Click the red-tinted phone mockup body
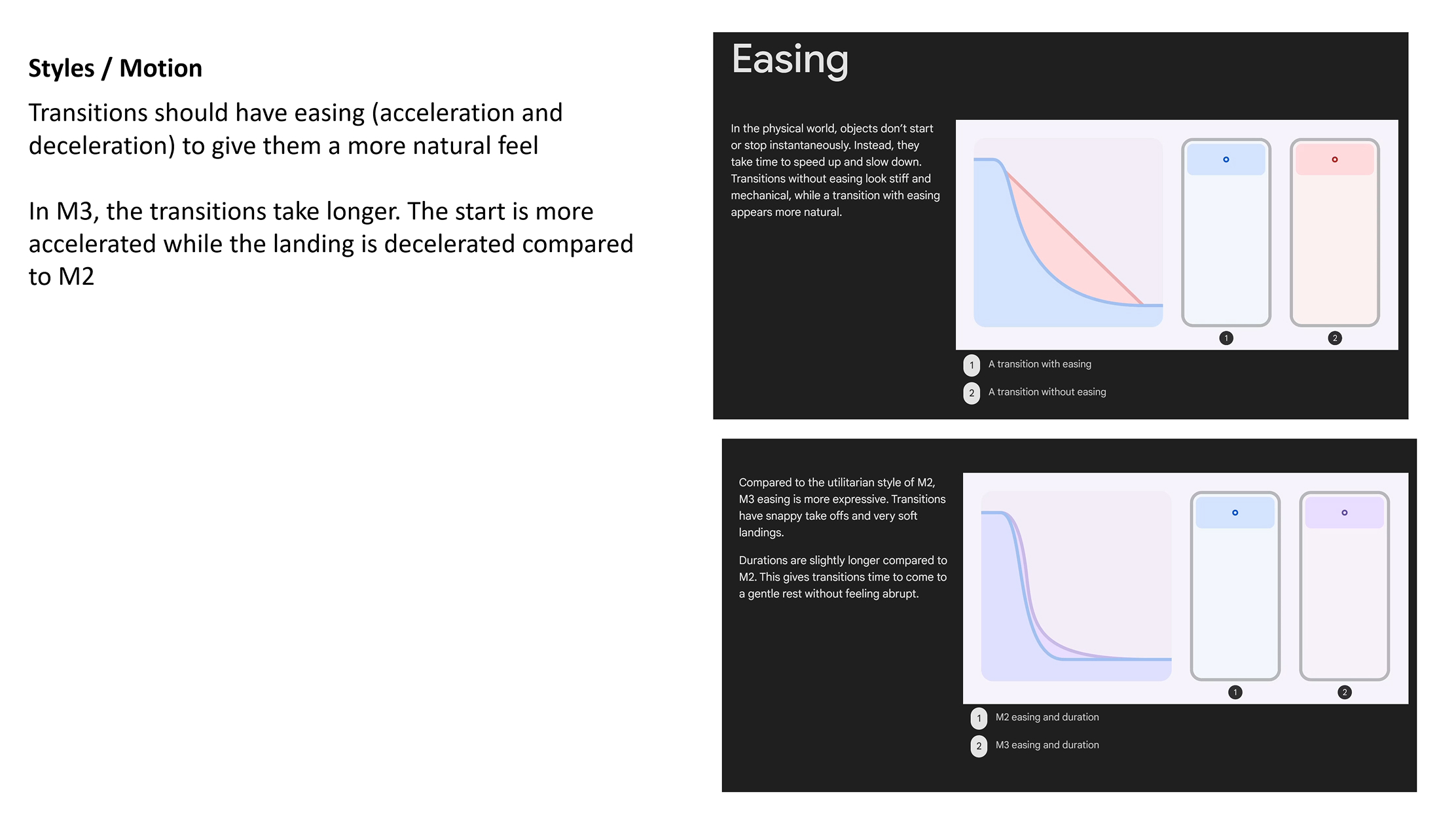 1334,249
